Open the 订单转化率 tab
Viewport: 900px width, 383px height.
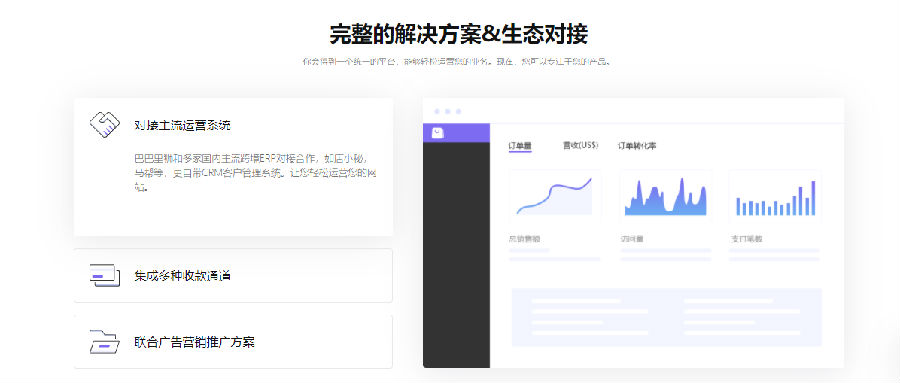[637, 146]
